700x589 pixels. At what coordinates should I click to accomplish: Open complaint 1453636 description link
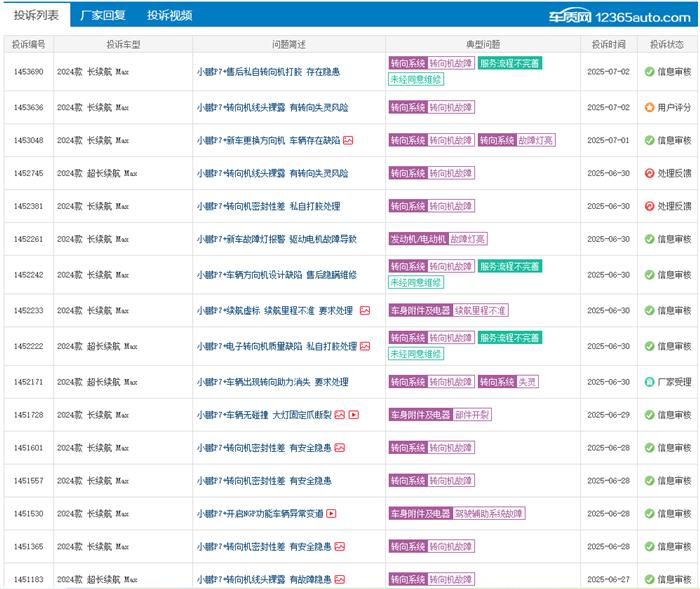pos(272,107)
